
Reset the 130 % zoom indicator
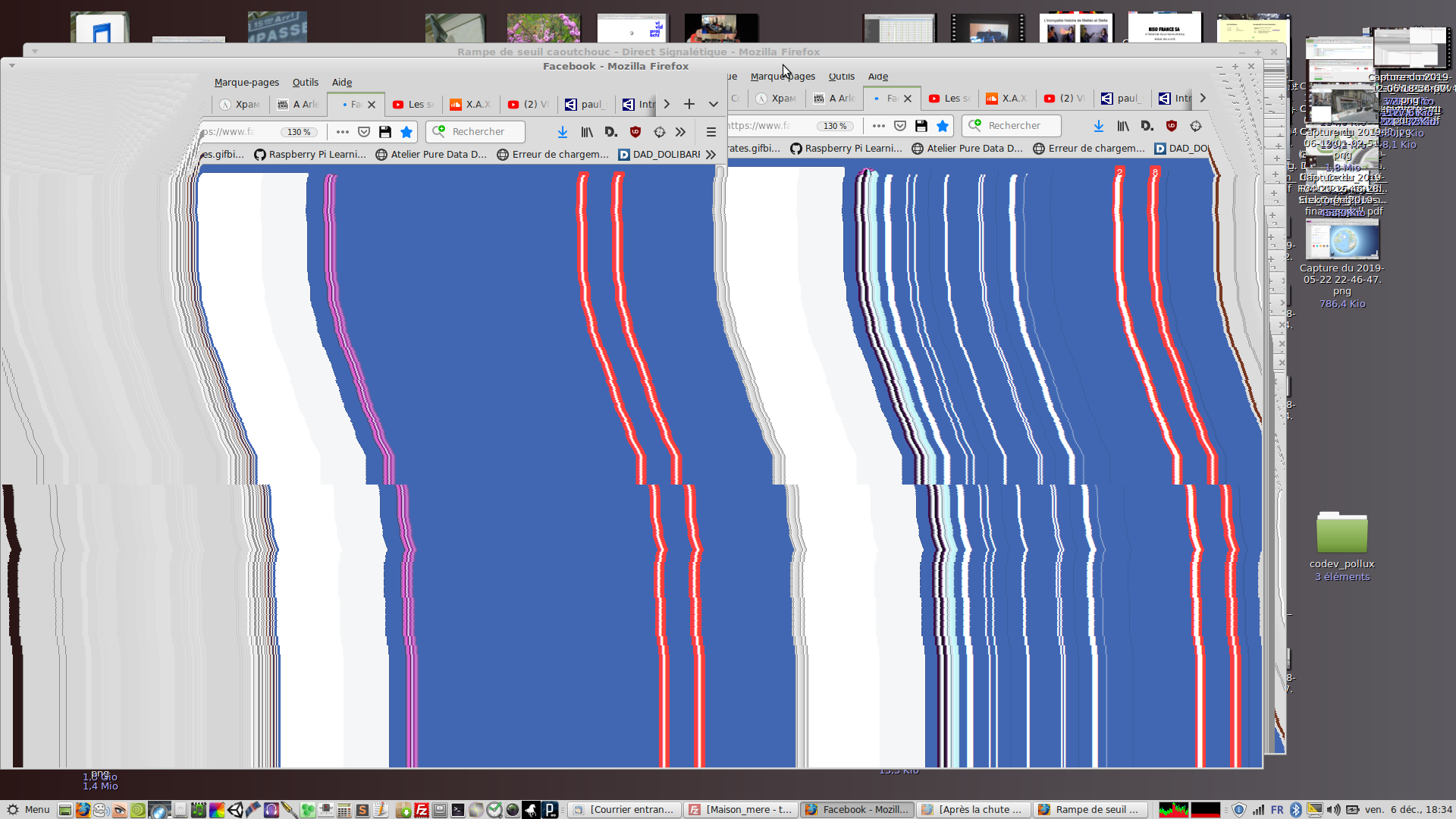pos(299,132)
